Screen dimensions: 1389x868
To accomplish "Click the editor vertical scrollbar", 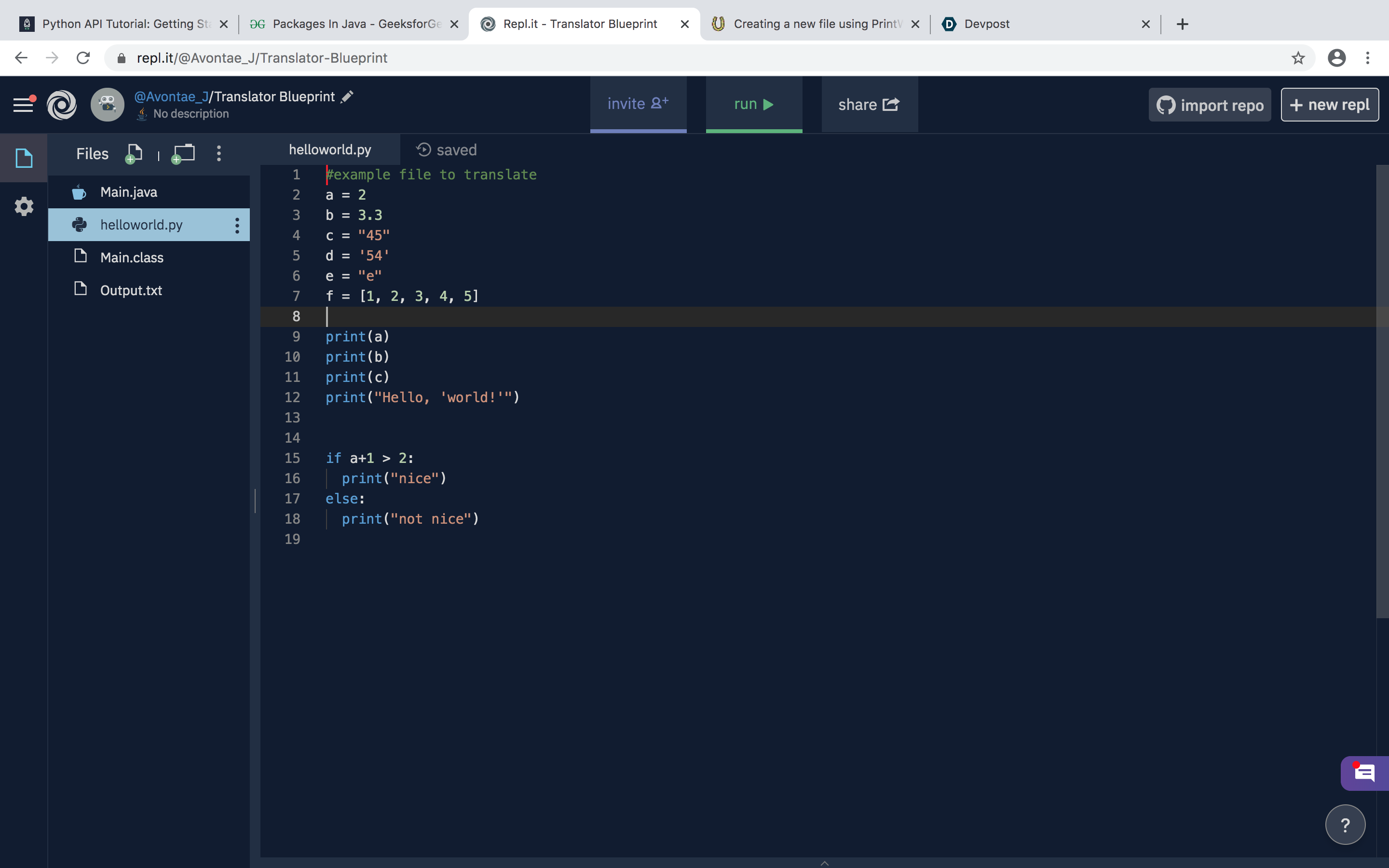I will [1382, 391].
